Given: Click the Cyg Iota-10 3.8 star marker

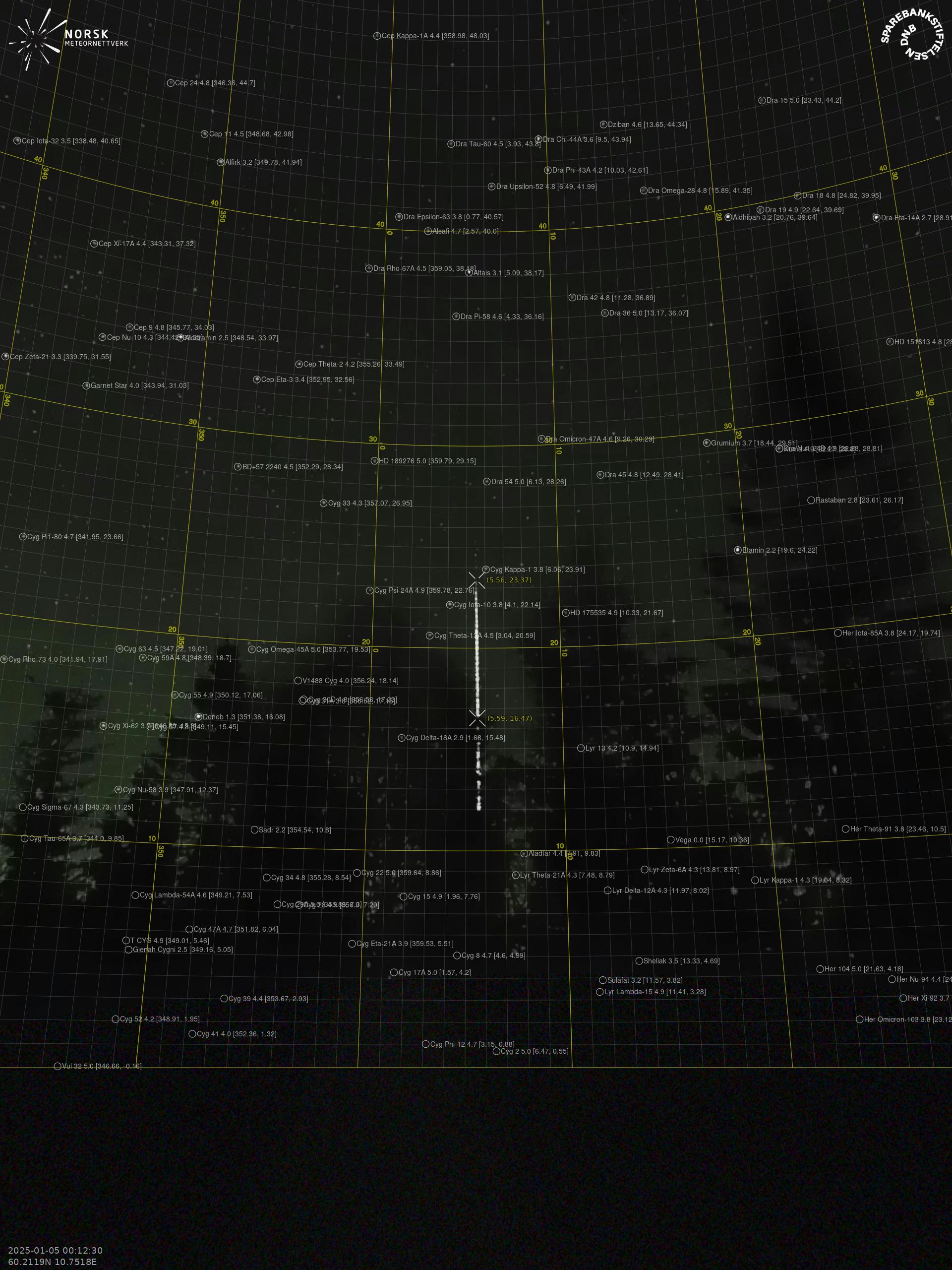Looking at the screenshot, I should 450,605.
